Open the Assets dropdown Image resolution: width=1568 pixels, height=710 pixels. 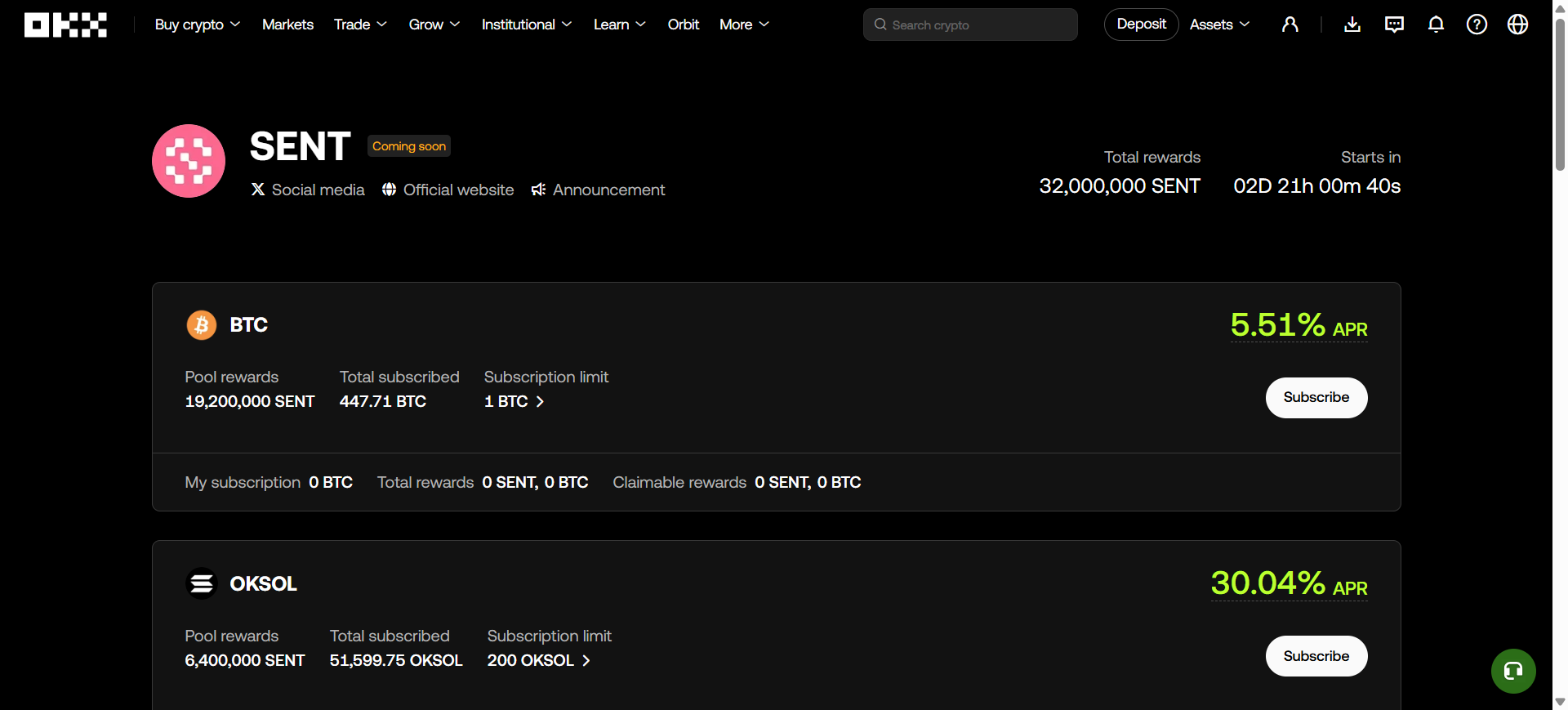pos(1220,25)
